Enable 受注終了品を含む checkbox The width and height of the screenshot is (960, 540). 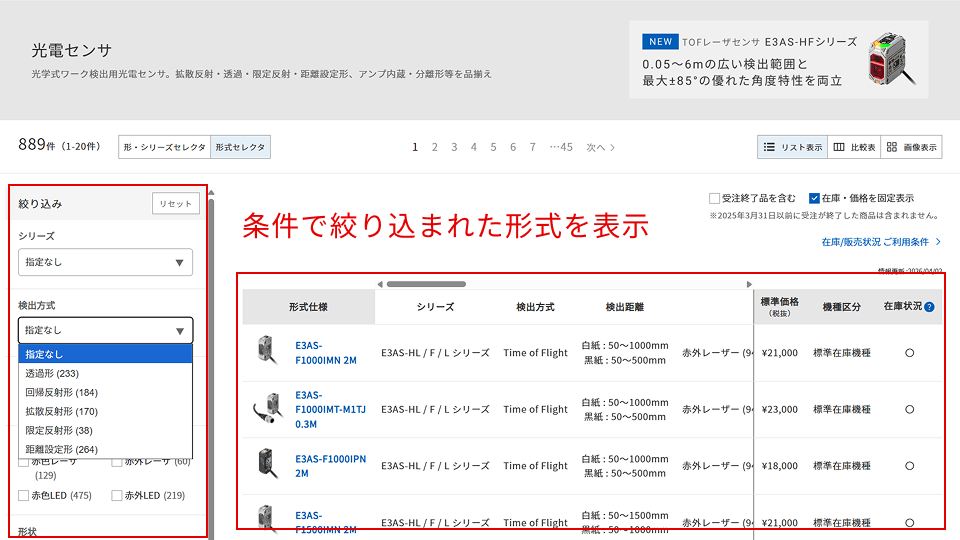pos(714,198)
